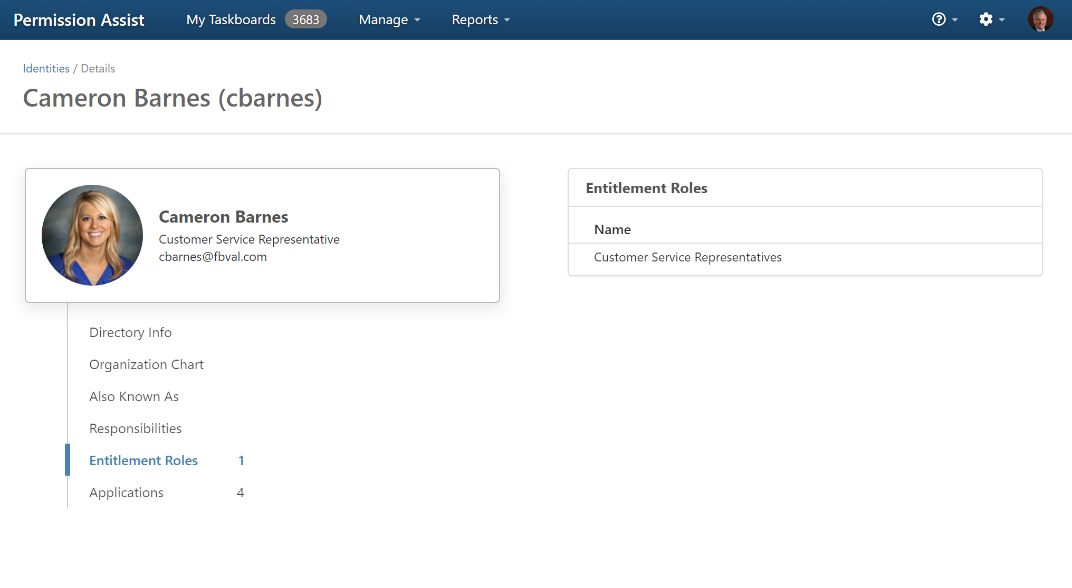The width and height of the screenshot is (1072, 588).
Task: Select Also Known As section
Action: [134, 397]
